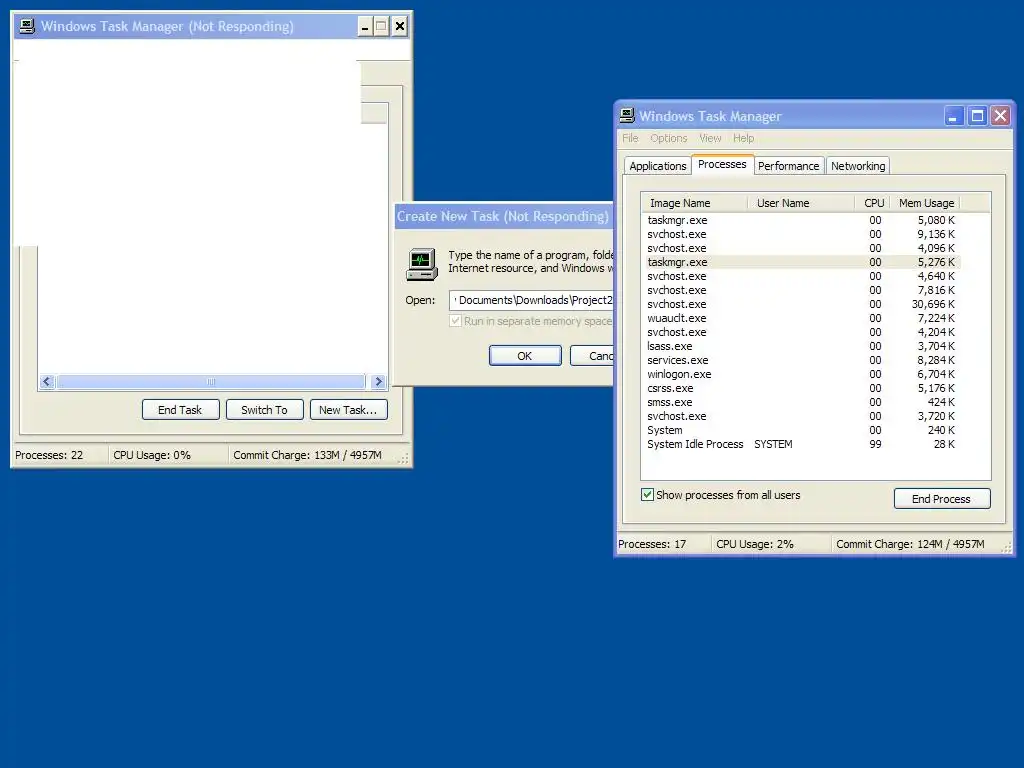This screenshot has height=768, width=1024.
Task: Select svchost.exe row using 4,640 K
Action: click(x=801, y=276)
